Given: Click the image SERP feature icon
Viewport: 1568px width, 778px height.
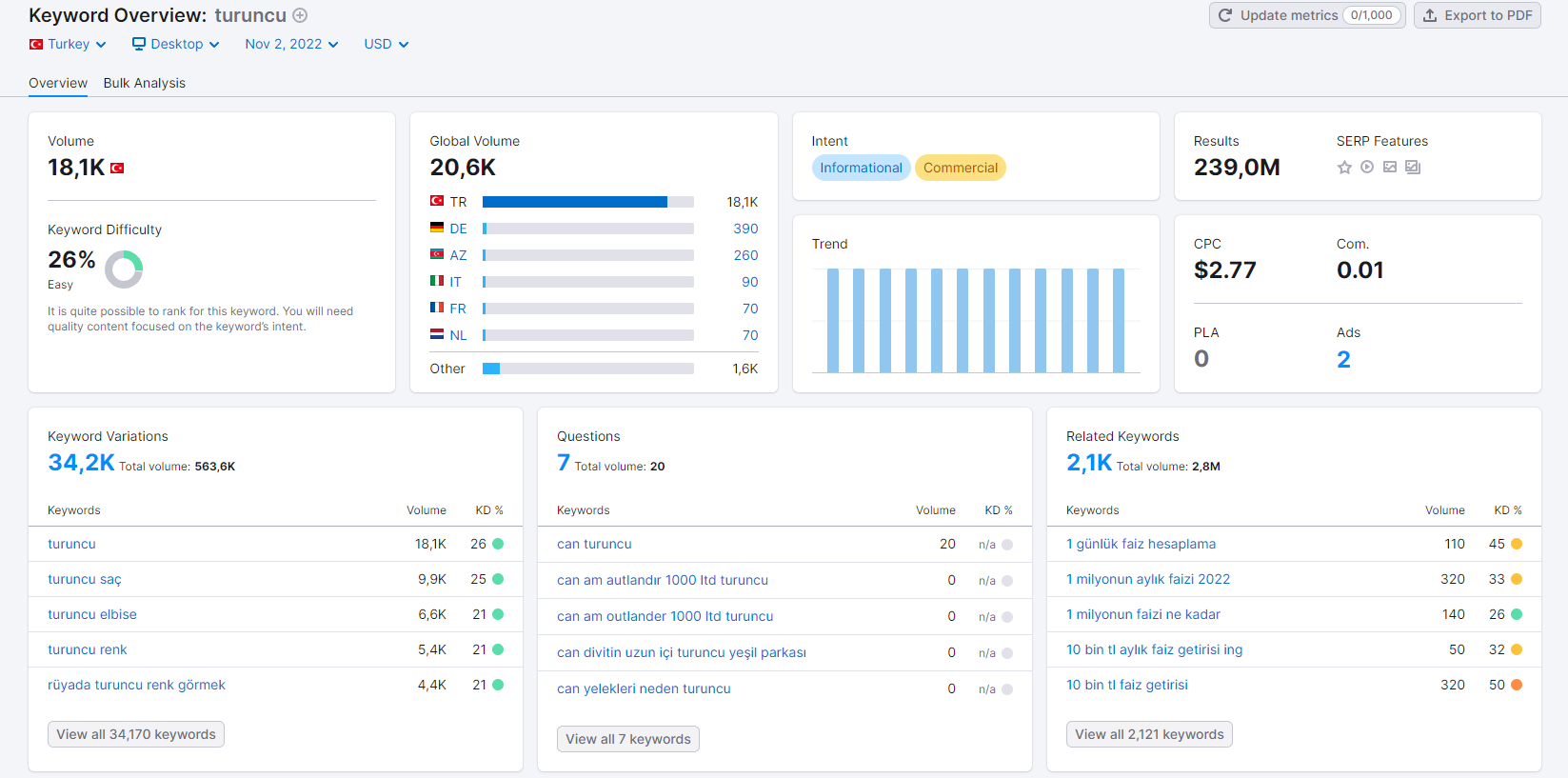Looking at the screenshot, I should tap(1390, 168).
